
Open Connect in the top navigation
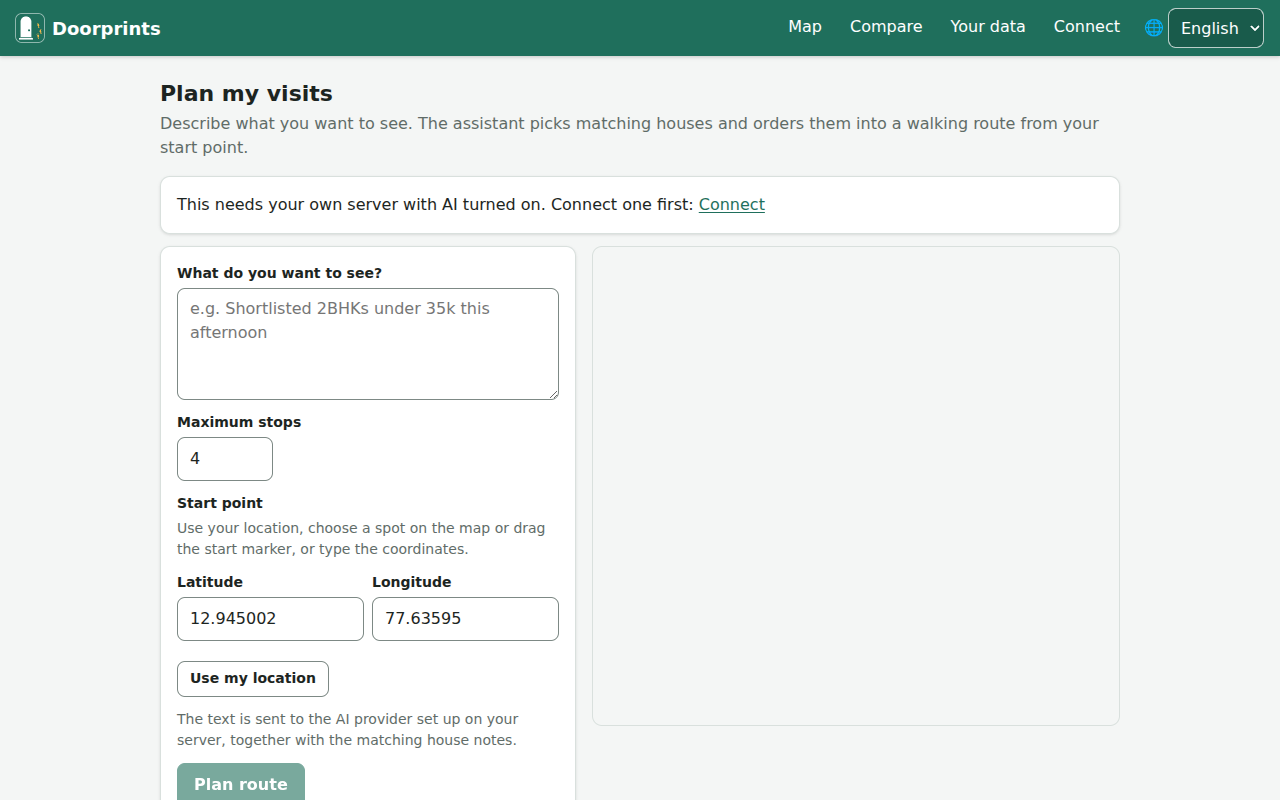[1087, 27]
